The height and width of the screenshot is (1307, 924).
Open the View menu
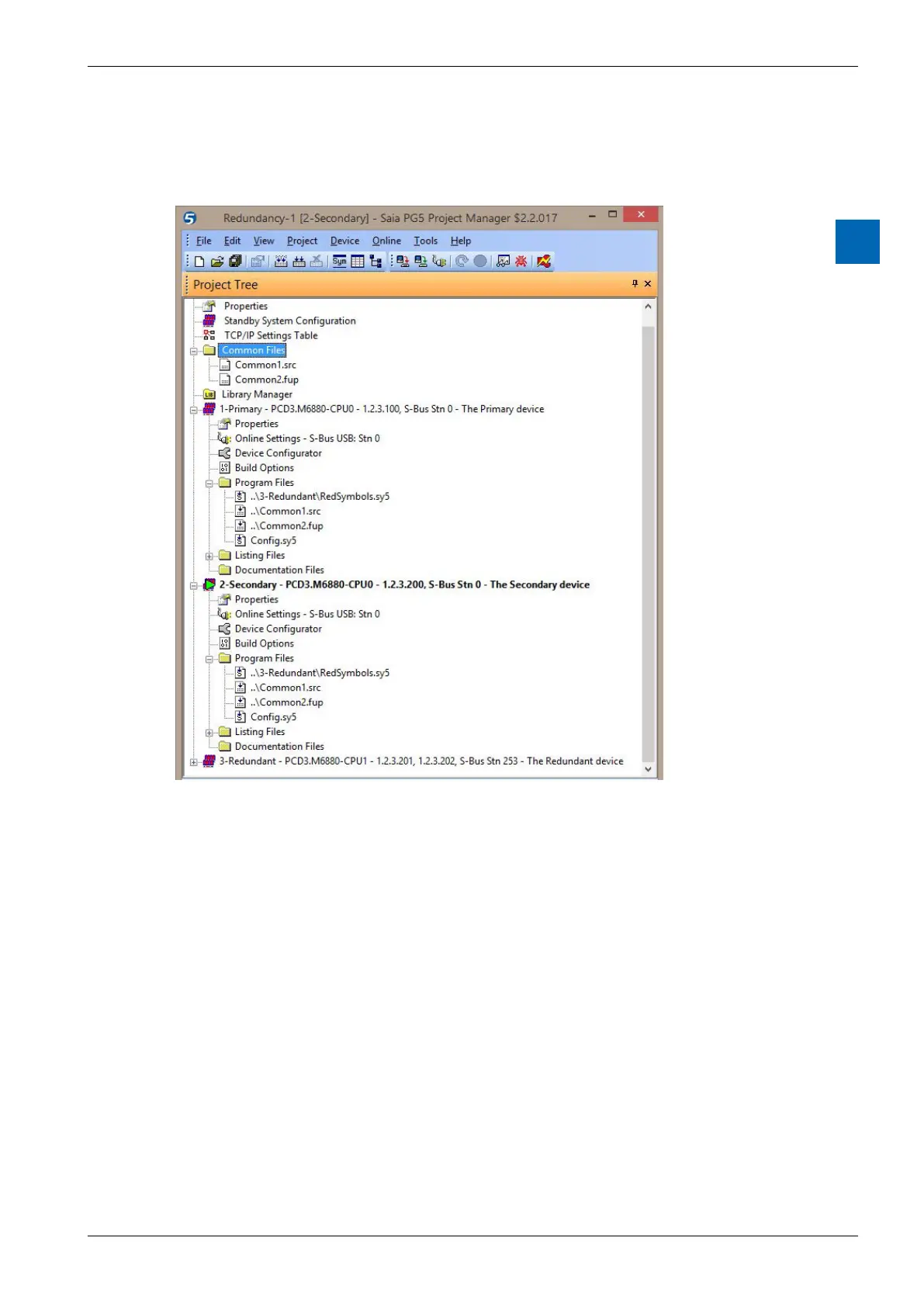(x=264, y=241)
